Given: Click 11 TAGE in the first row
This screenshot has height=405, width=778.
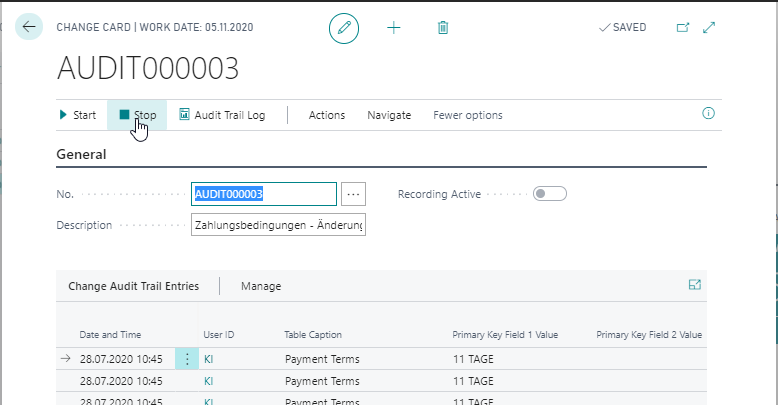Looking at the screenshot, I should [473, 359].
